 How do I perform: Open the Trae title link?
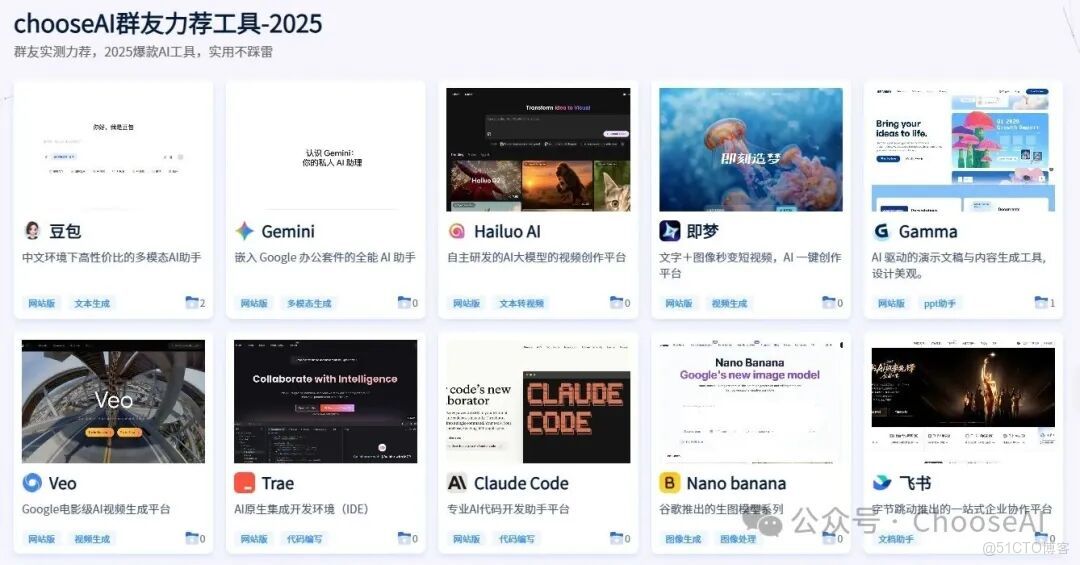[x=278, y=484]
